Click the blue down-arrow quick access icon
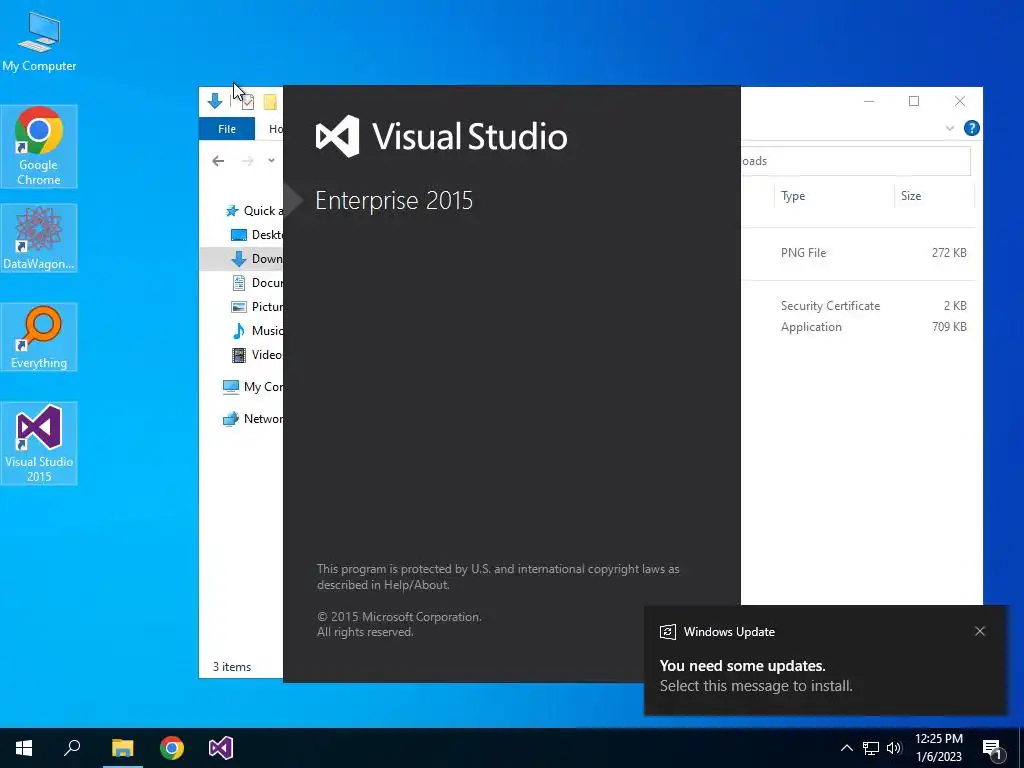This screenshot has width=1024, height=768. click(214, 101)
